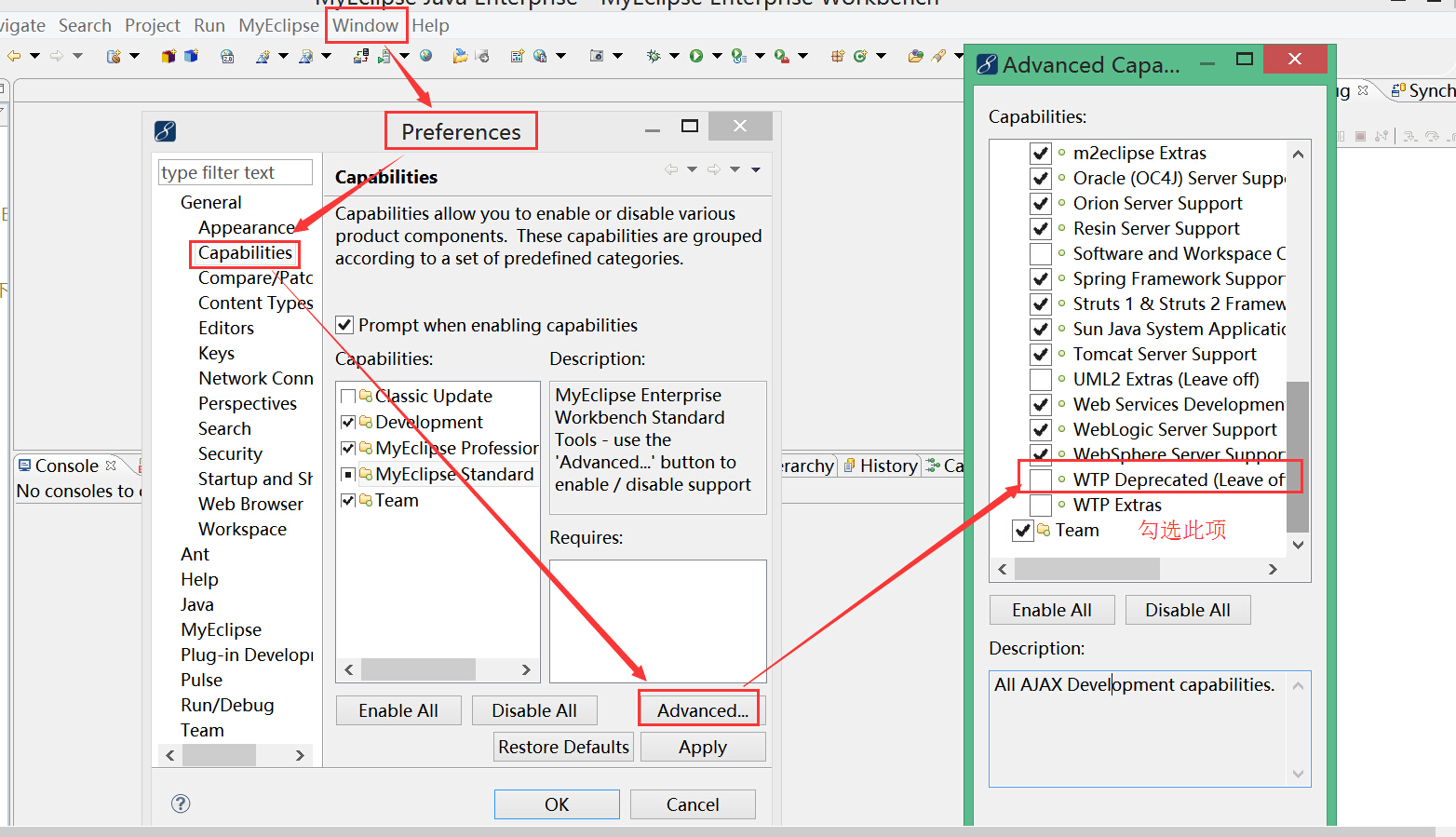This screenshot has height=837, width=1456.
Task: Open the Back history dropdown arrow
Action: (x=35, y=56)
